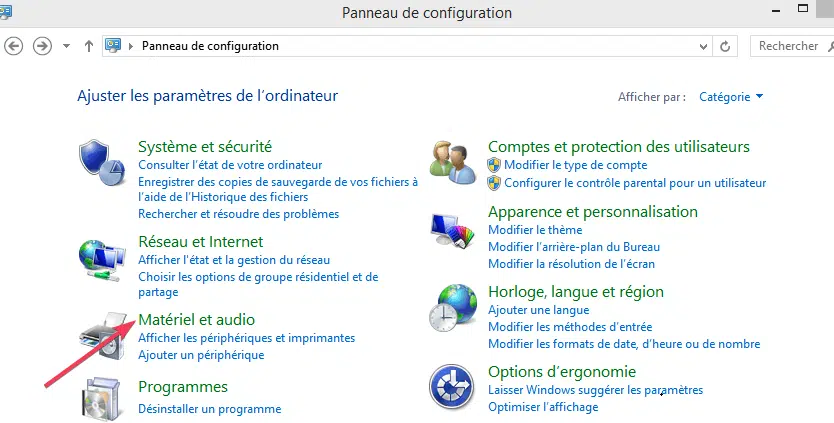Click the Options d'ergonomie blue icon
The image size is (834, 423).
click(452, 387)
